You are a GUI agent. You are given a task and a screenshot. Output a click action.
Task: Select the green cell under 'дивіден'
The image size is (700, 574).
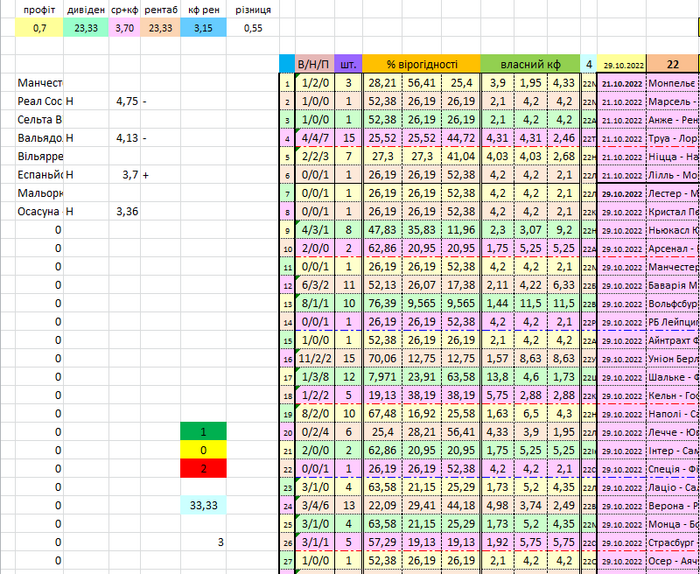tap(86, 28)
